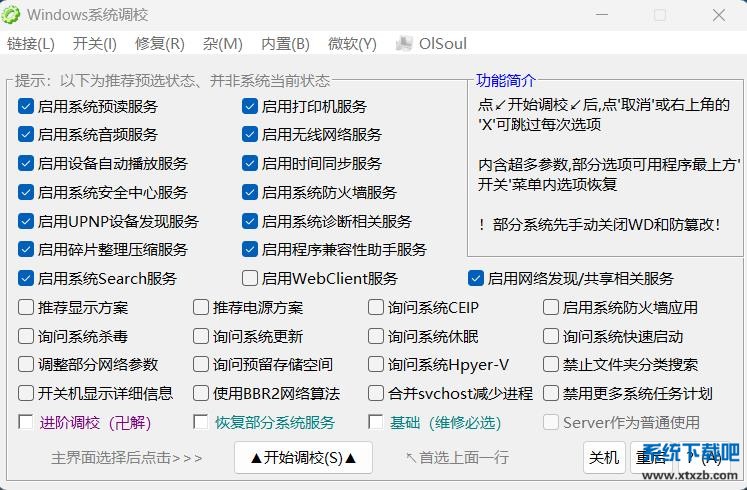747x490 pixels.
Task: Check 询问系统快速启动 checkbox
Action: pyautogui.click(x=551, y=336)
